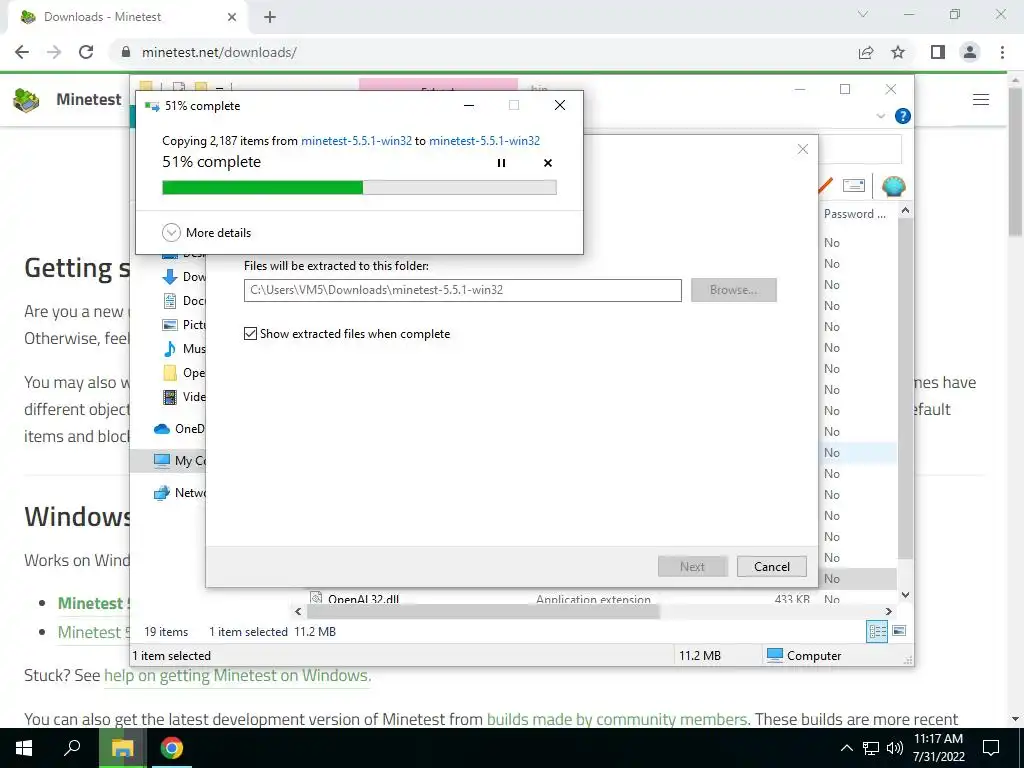This screenshot has width=1024, height=768.
Task: Open Chrome tab search chevron
Action: 863,14
